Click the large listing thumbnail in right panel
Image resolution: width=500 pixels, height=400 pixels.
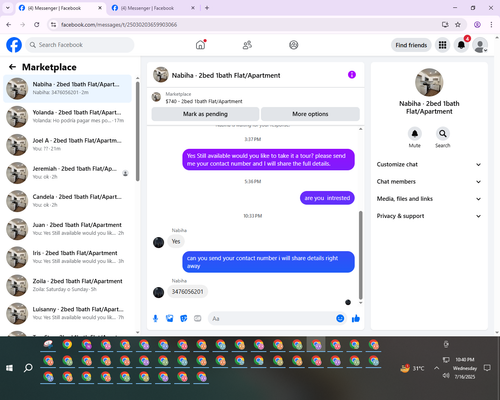[x=429, y=82]
